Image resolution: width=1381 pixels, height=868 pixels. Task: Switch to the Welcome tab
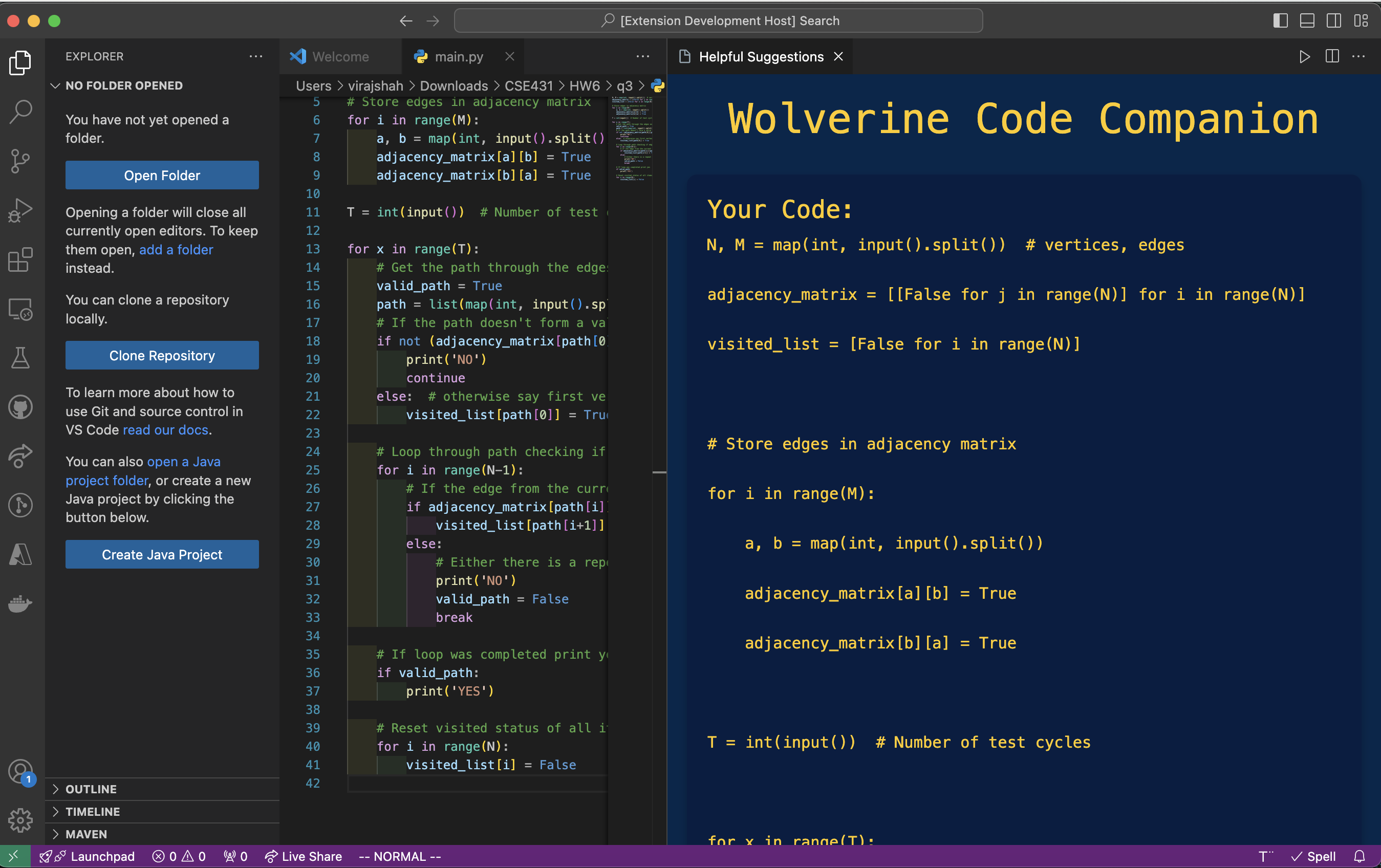[340, 56]
